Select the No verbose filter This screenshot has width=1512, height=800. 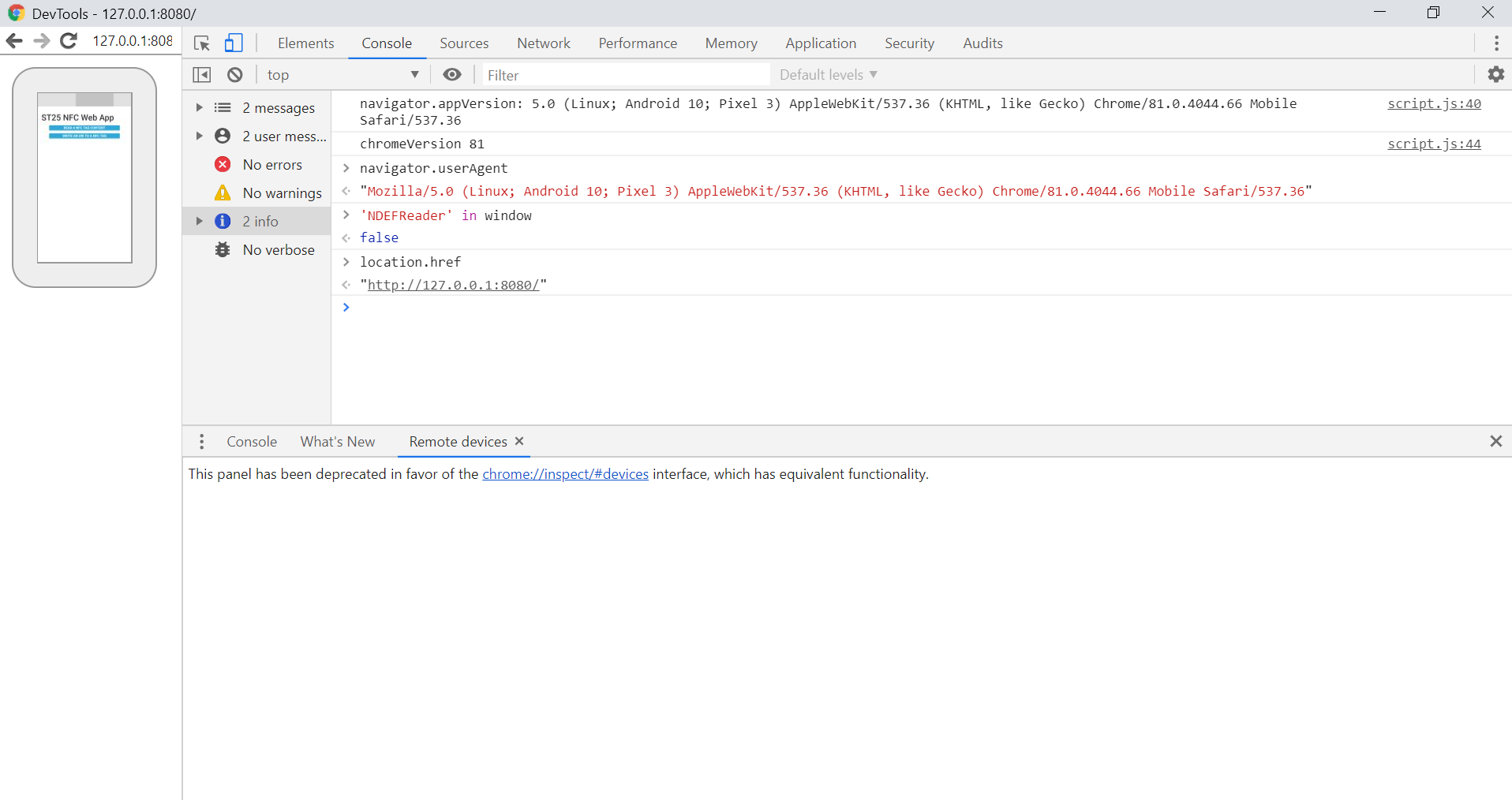tap(257, 250)
